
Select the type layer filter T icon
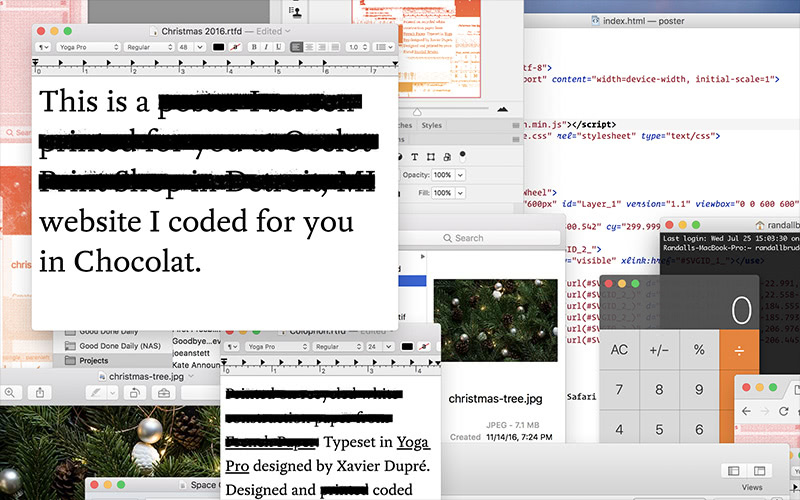pos(414,157)
